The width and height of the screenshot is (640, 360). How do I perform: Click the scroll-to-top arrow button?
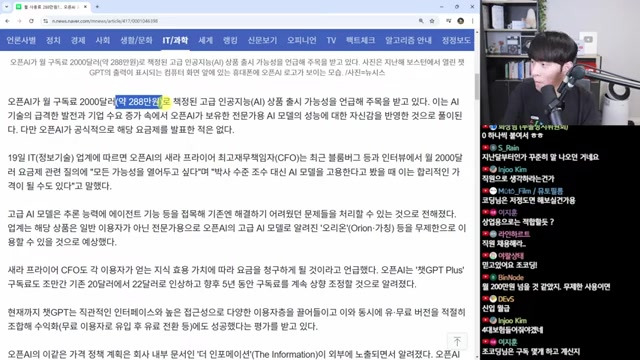pyautogui.click(x=457, y=341)
